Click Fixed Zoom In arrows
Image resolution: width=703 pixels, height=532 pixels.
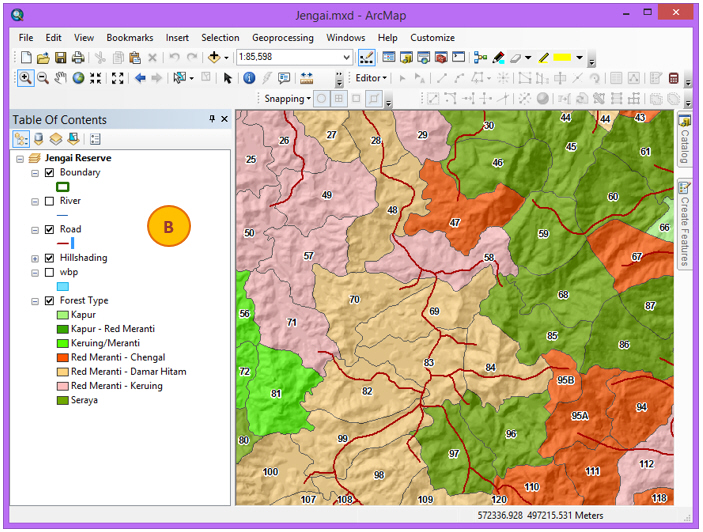click(95, 78)
